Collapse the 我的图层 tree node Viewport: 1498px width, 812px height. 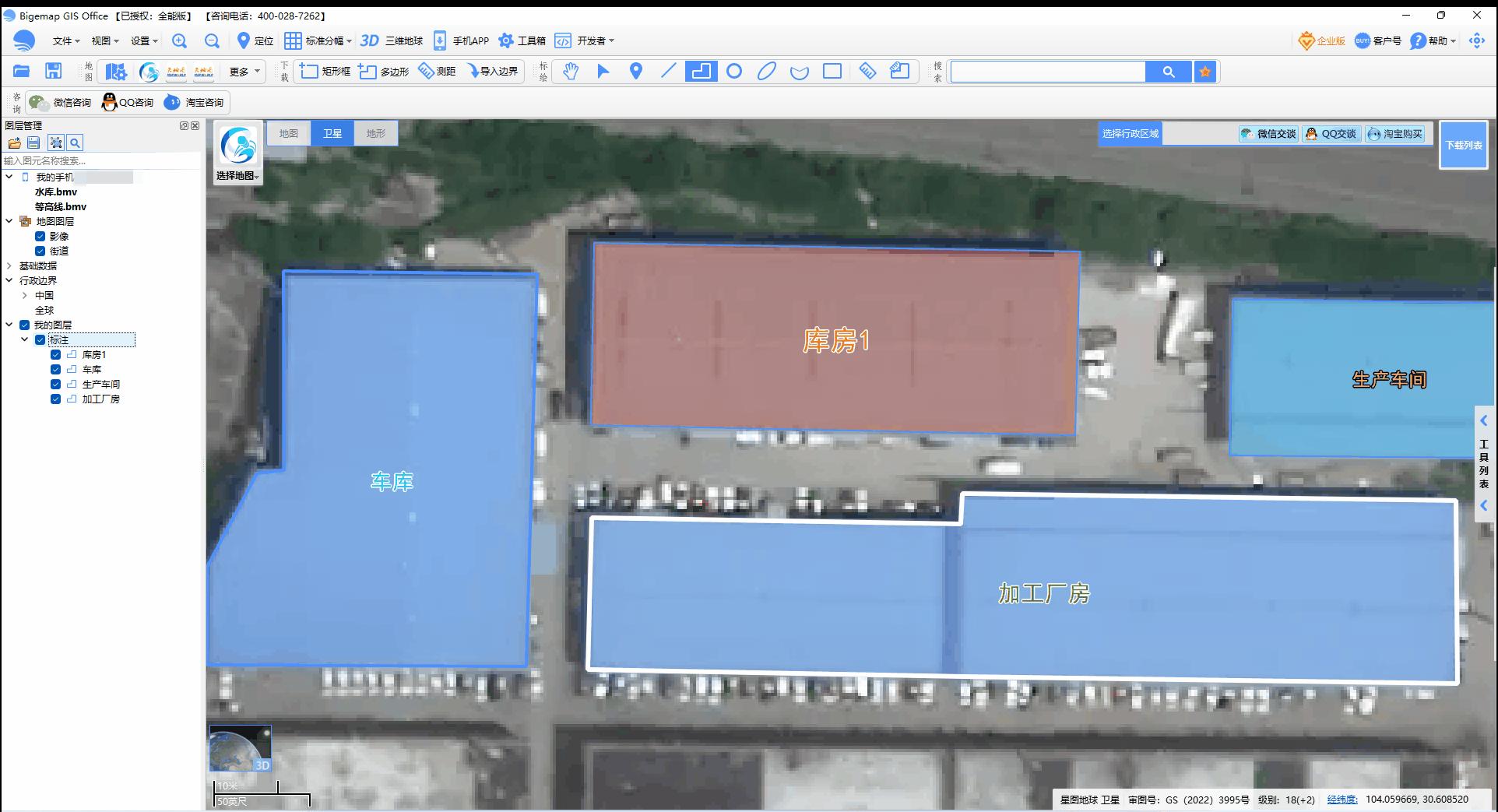9,325
